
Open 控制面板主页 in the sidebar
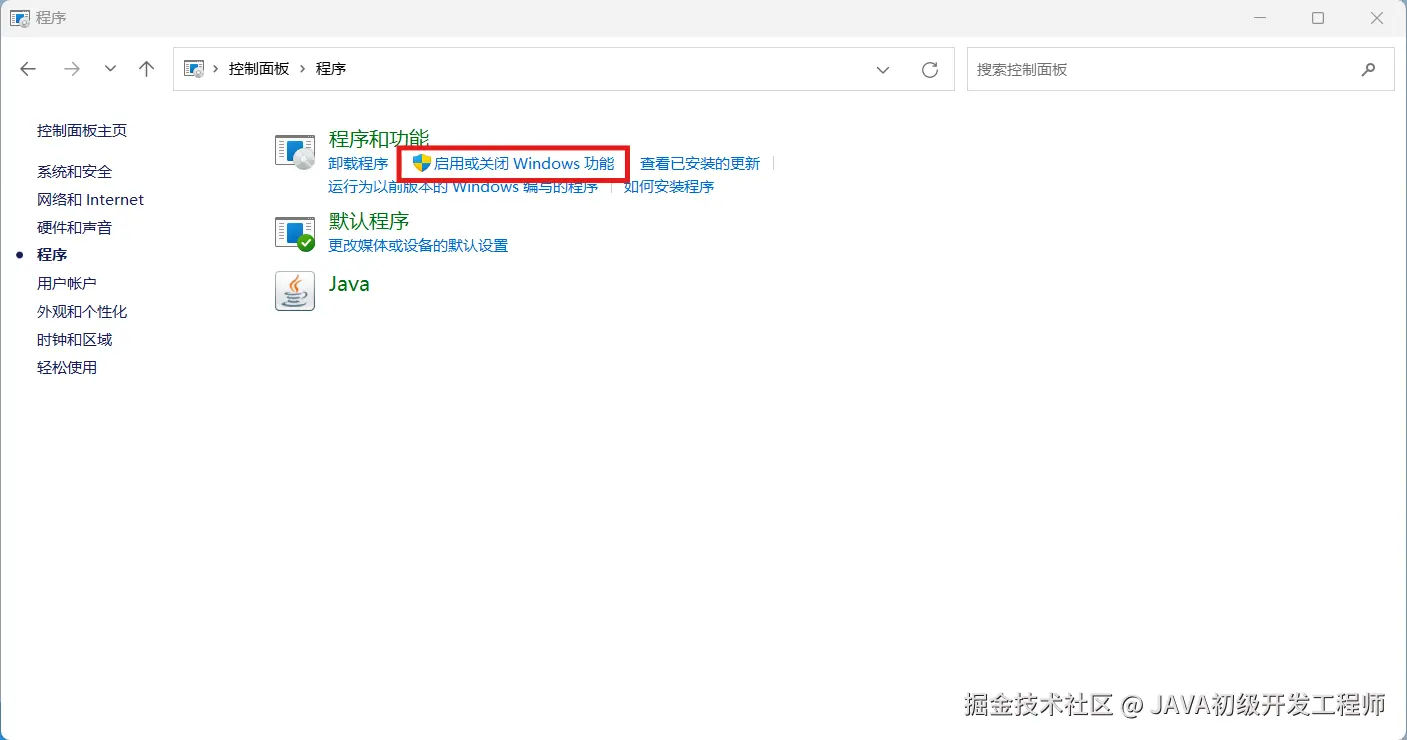click(x=82, y=131)
